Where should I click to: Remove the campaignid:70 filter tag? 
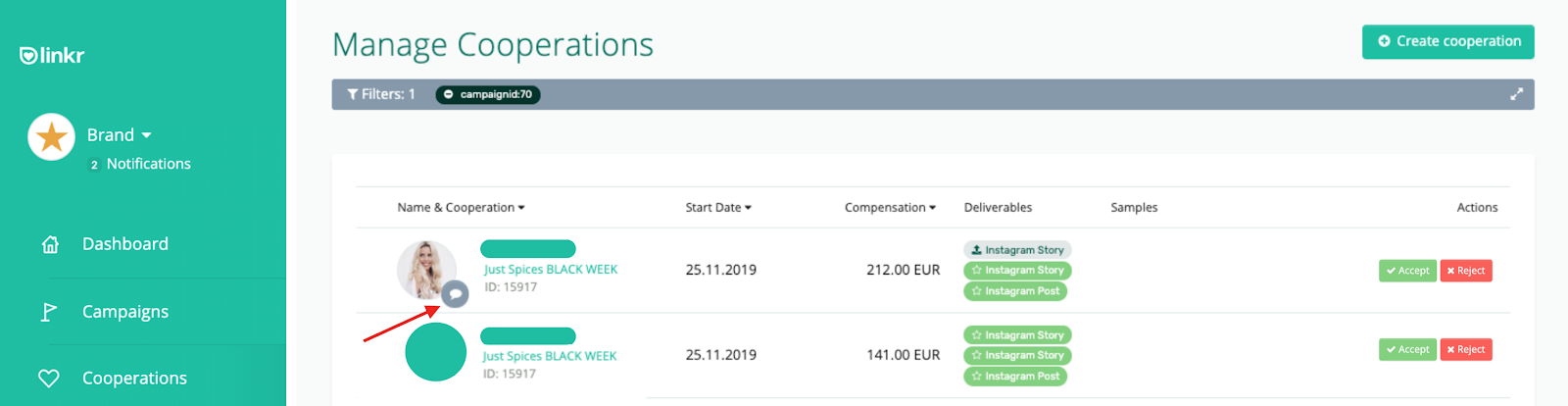(449, 95)
